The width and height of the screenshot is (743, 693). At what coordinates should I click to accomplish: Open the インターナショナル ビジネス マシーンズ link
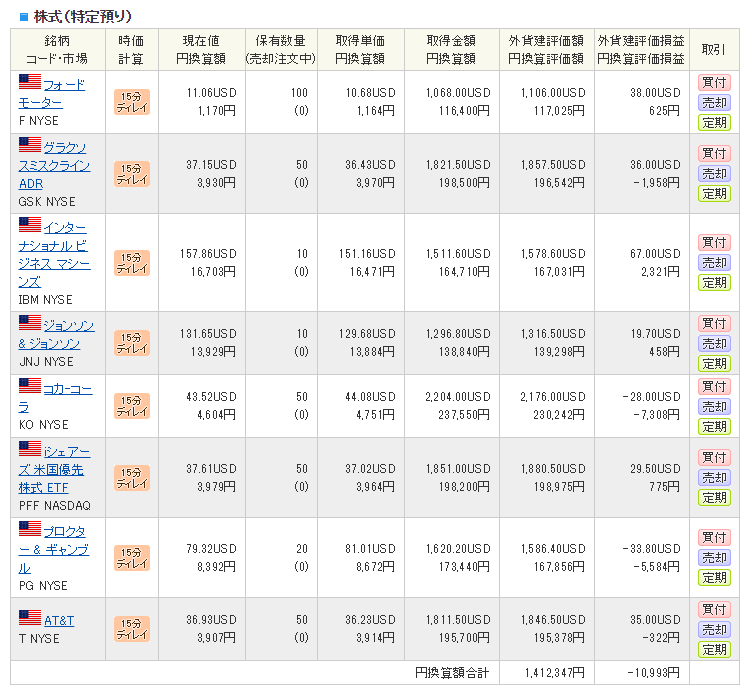(x=54, y=255)
